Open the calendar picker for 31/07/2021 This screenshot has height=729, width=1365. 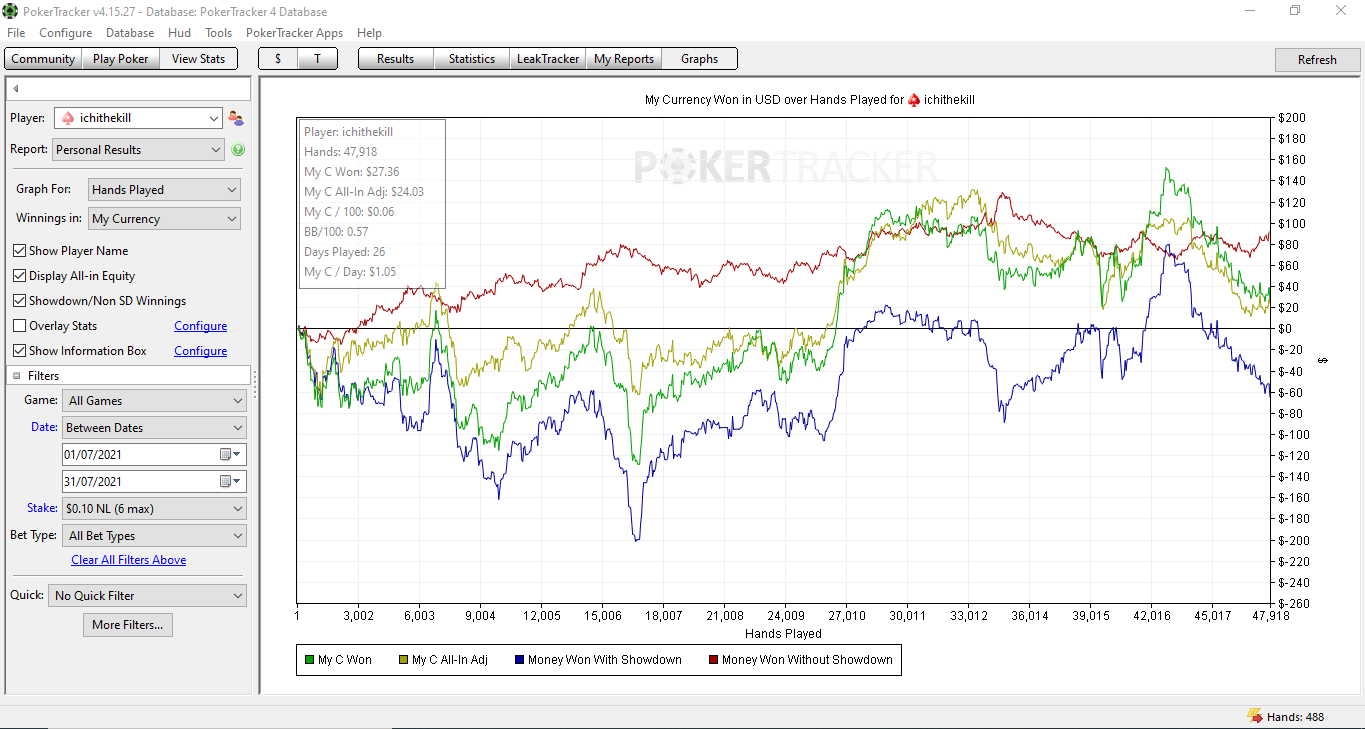pyautogui.click(x=230, y=481)
